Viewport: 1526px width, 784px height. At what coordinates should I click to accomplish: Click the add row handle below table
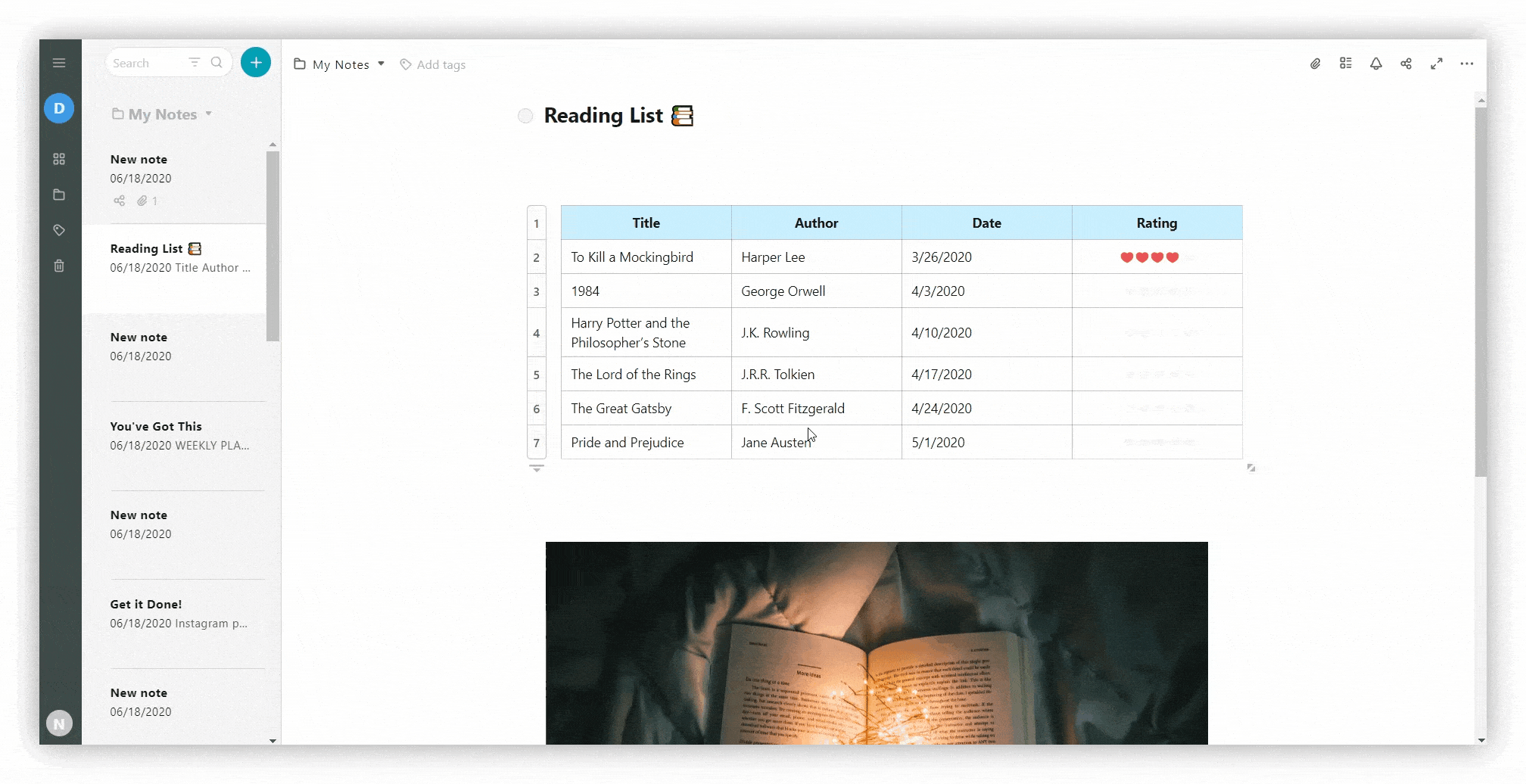pyautogui.click(x=537, y=468)
